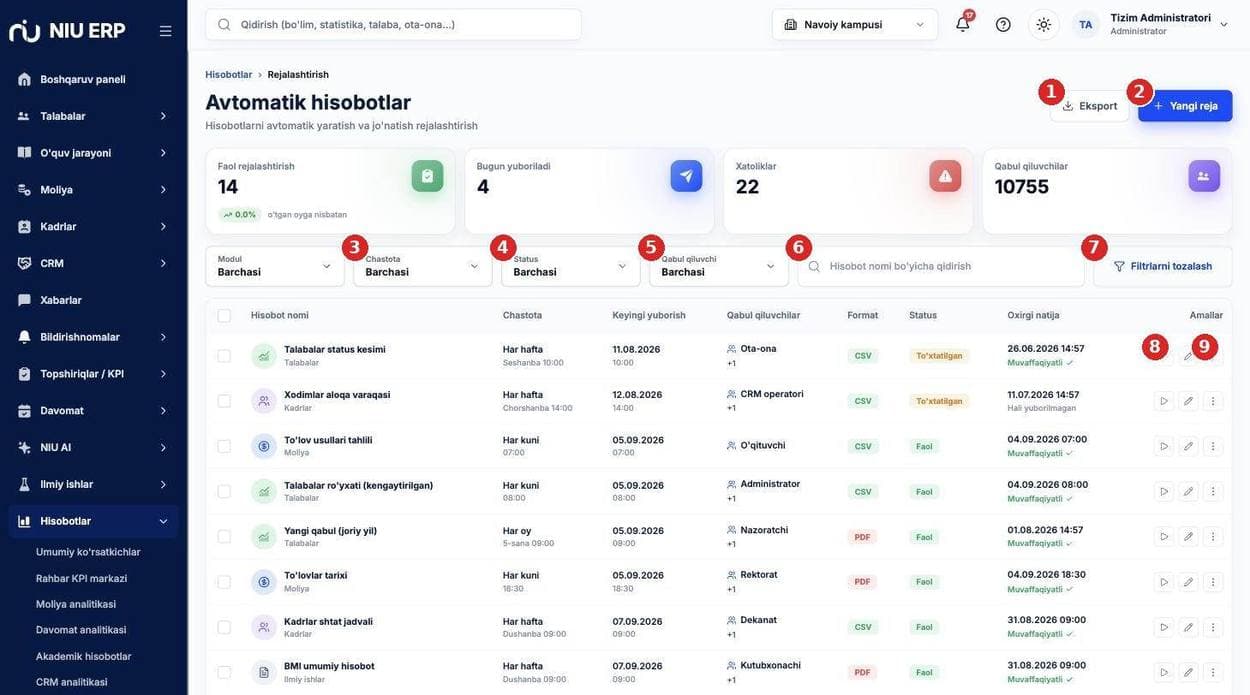Viewport: 1250px width, 695px height.
Task: Check the Xodimlar aloqa varaqasi row checkbox
Action: (x=224, y=401)
